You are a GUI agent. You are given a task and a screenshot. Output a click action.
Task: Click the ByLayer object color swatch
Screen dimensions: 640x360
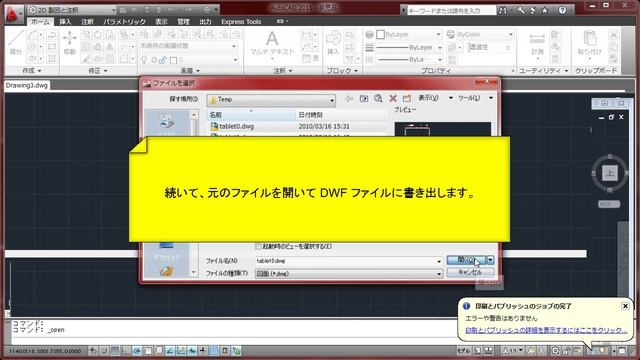380,35
